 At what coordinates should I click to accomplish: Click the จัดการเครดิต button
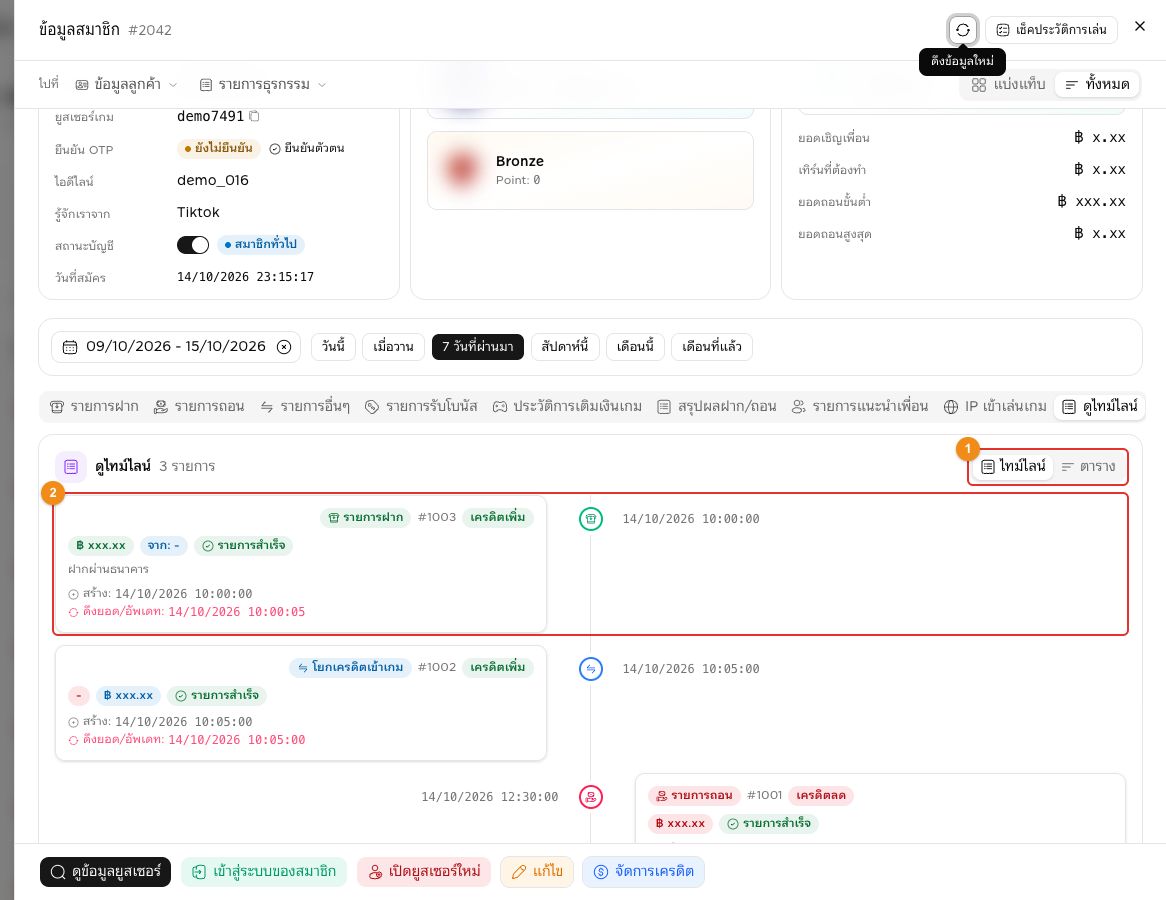pos(643,872)
